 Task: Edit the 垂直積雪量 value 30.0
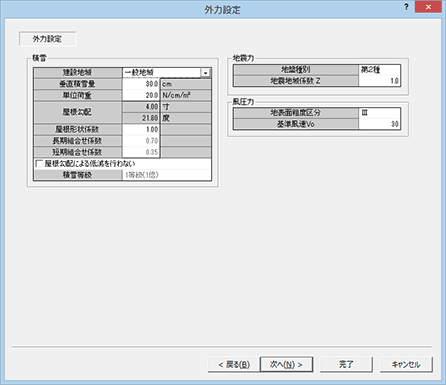point(141,84)
